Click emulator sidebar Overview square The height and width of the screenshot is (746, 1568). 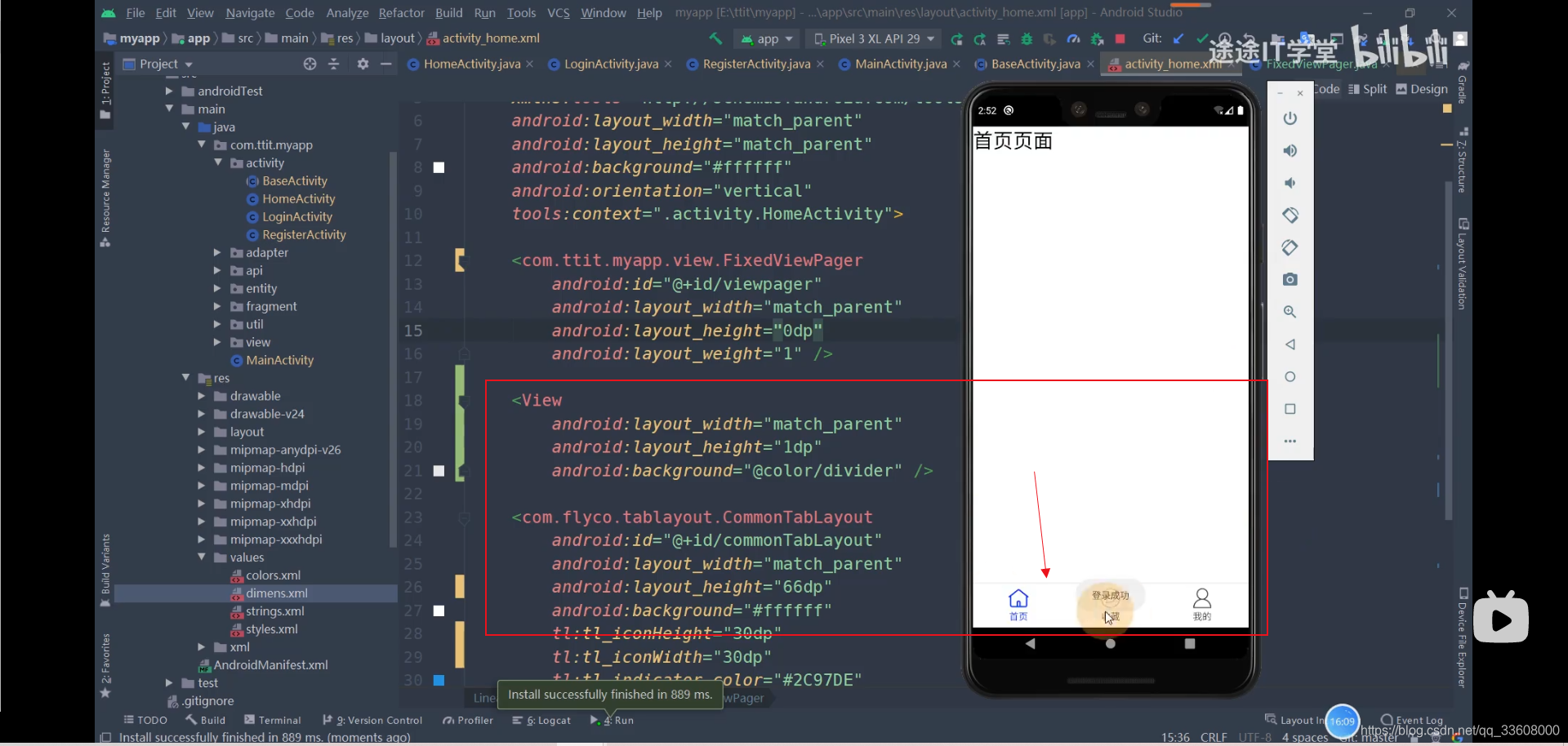(x=1290, y=409)
